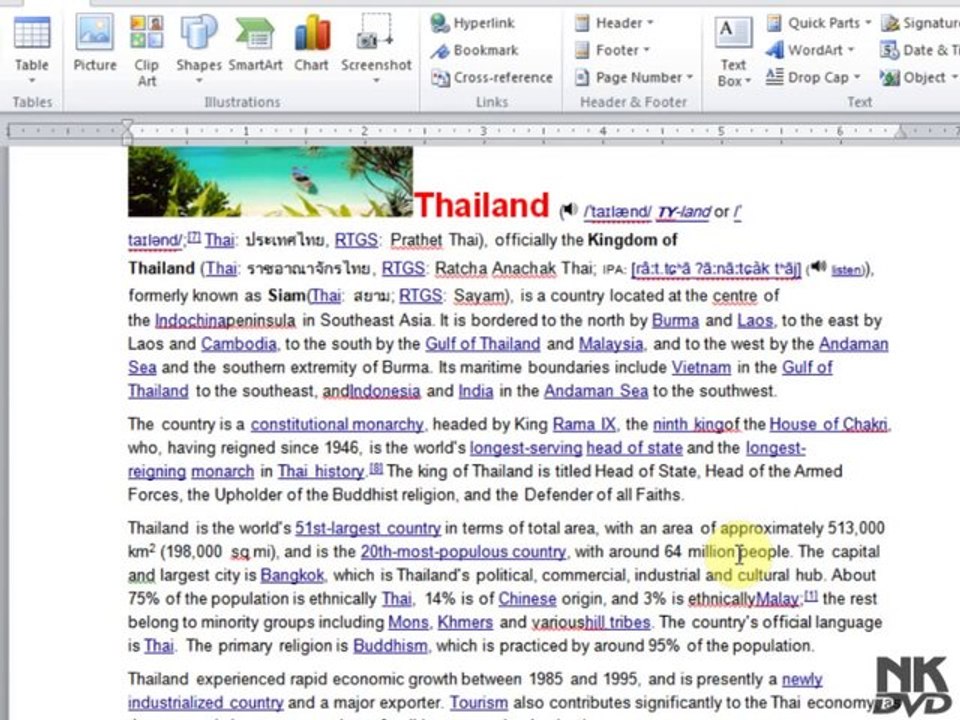The image size is (960, 720).
Task: Click the footnote [7] reference
Action: (x=193, y=237)
